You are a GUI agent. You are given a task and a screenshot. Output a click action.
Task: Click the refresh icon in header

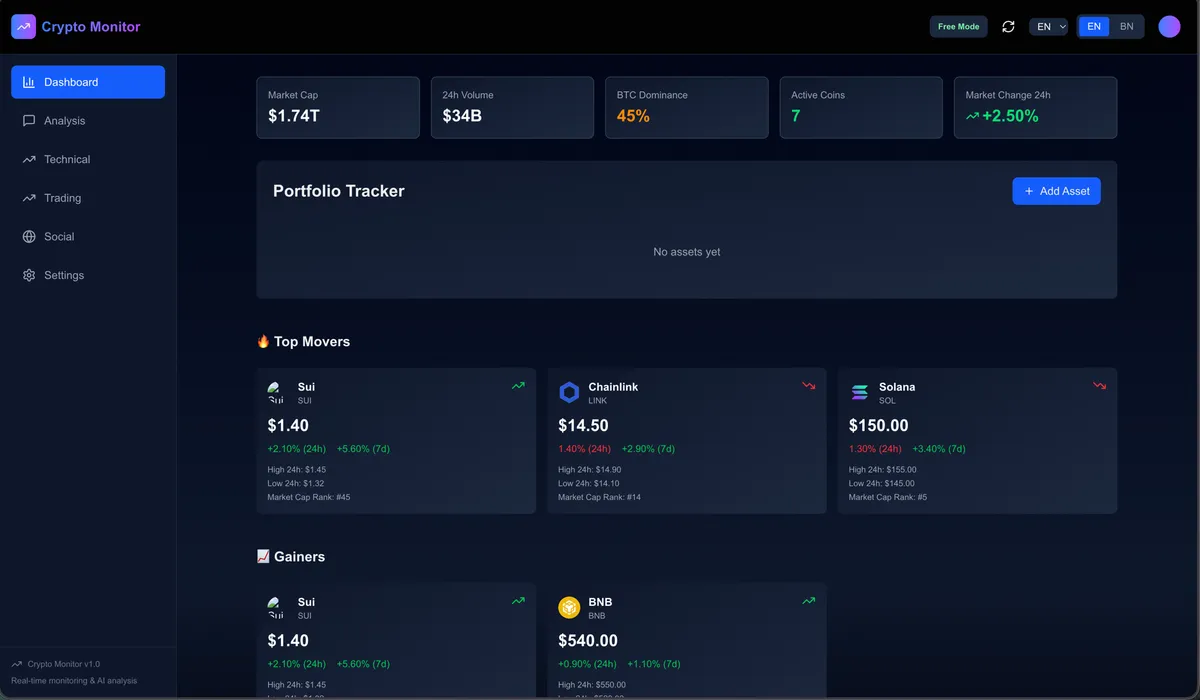(x=1008, y=27)
